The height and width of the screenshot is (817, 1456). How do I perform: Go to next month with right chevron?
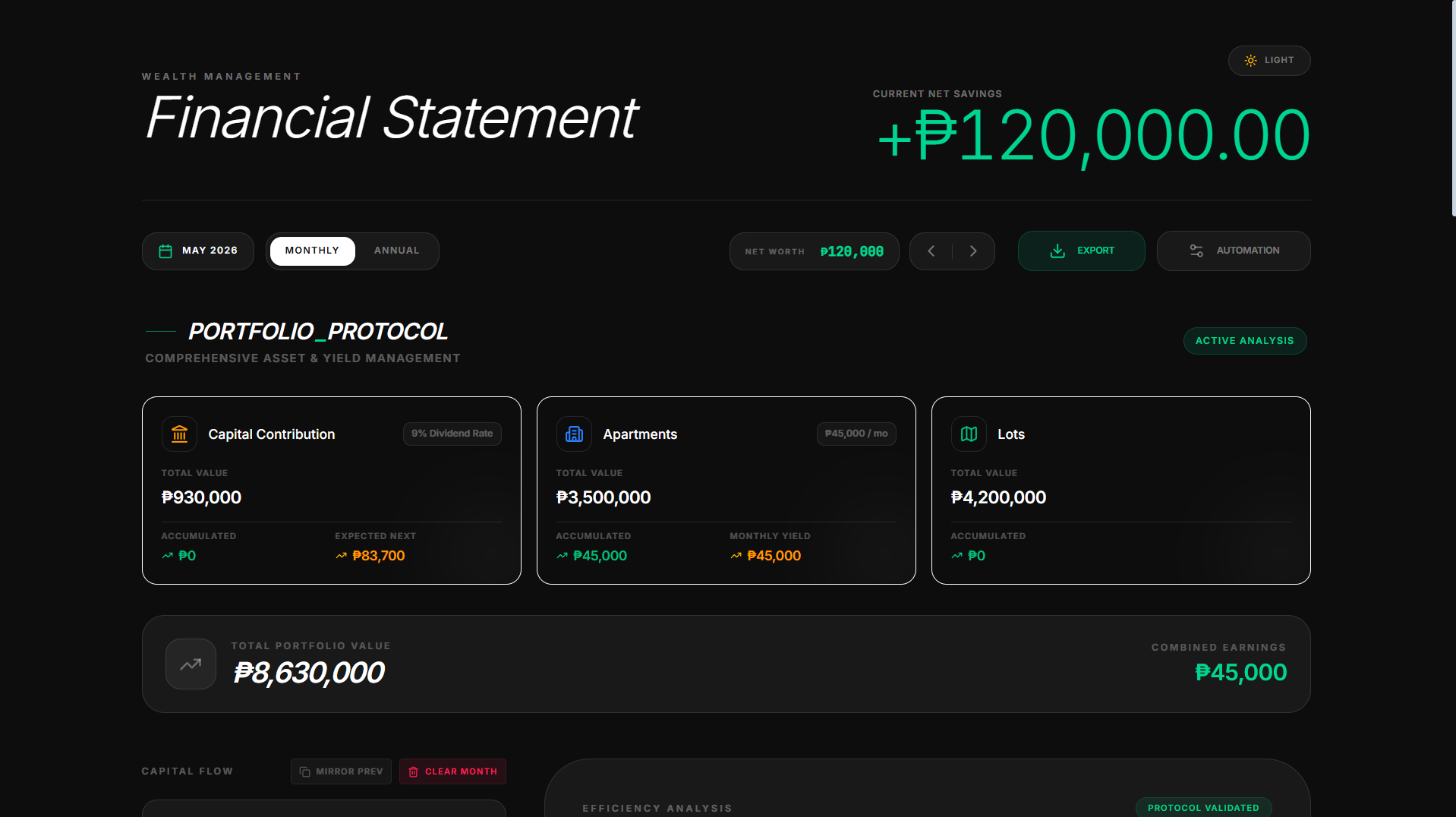click(x=973, y=251)
